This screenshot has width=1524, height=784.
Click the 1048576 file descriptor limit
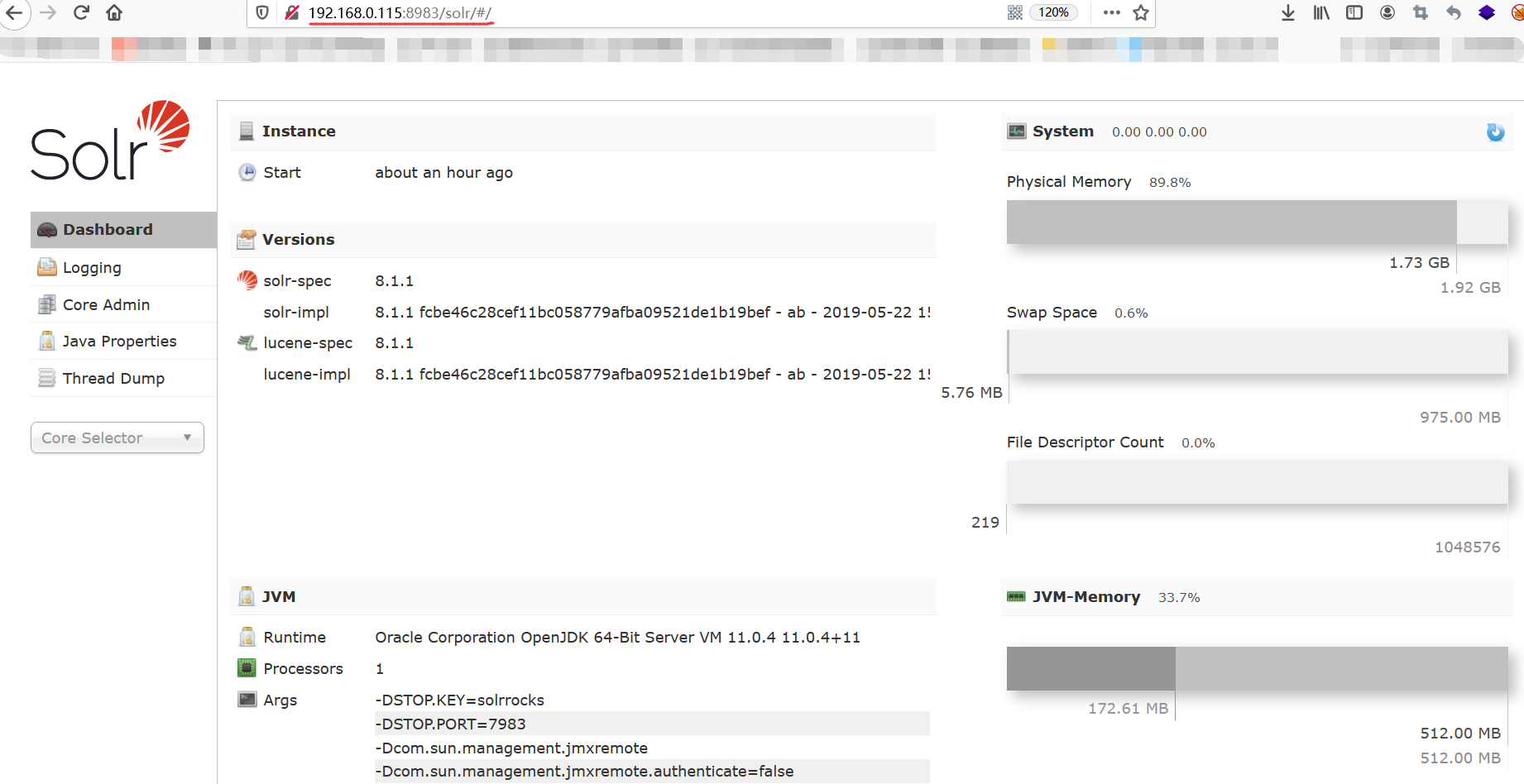[1467, 547]
